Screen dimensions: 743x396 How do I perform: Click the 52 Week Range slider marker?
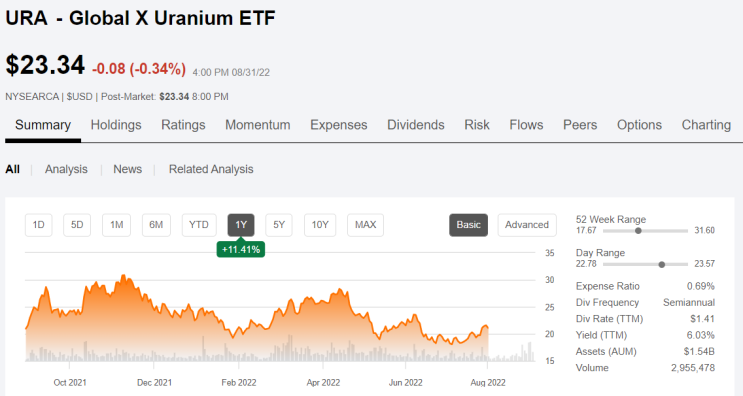click(x=638, y=231)
